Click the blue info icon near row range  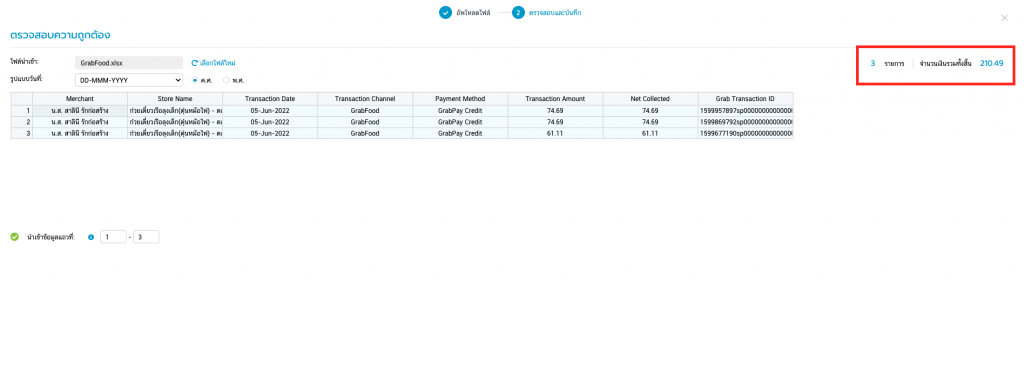point(91,237)
